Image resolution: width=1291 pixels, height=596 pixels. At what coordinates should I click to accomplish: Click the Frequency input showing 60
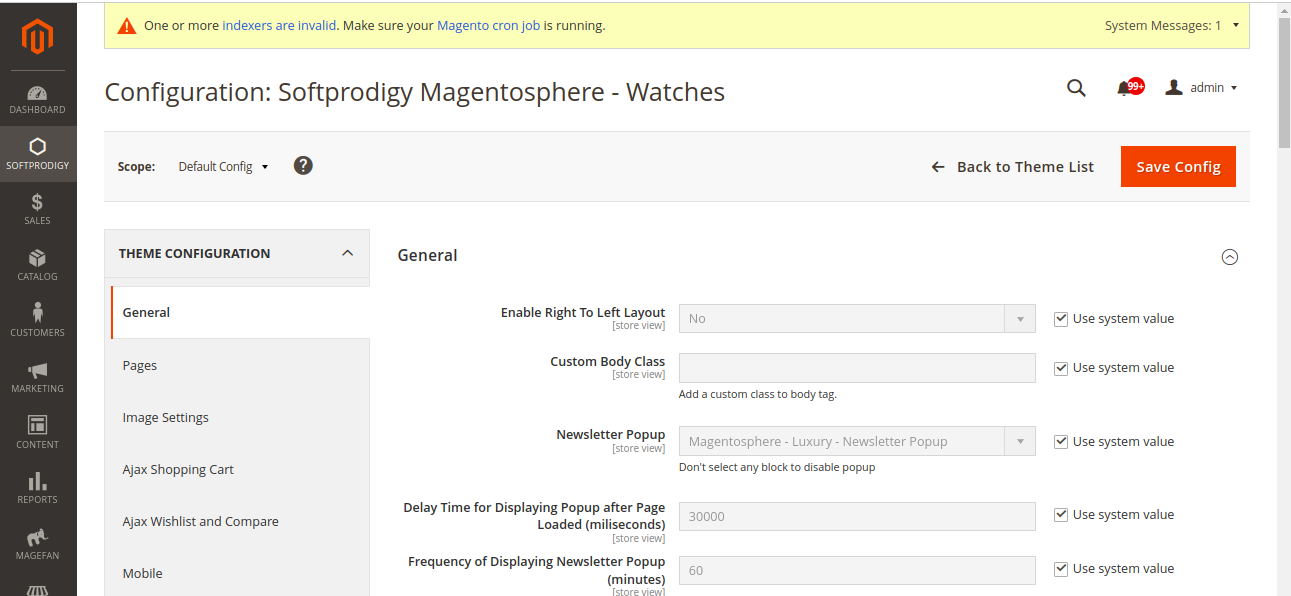857,570
